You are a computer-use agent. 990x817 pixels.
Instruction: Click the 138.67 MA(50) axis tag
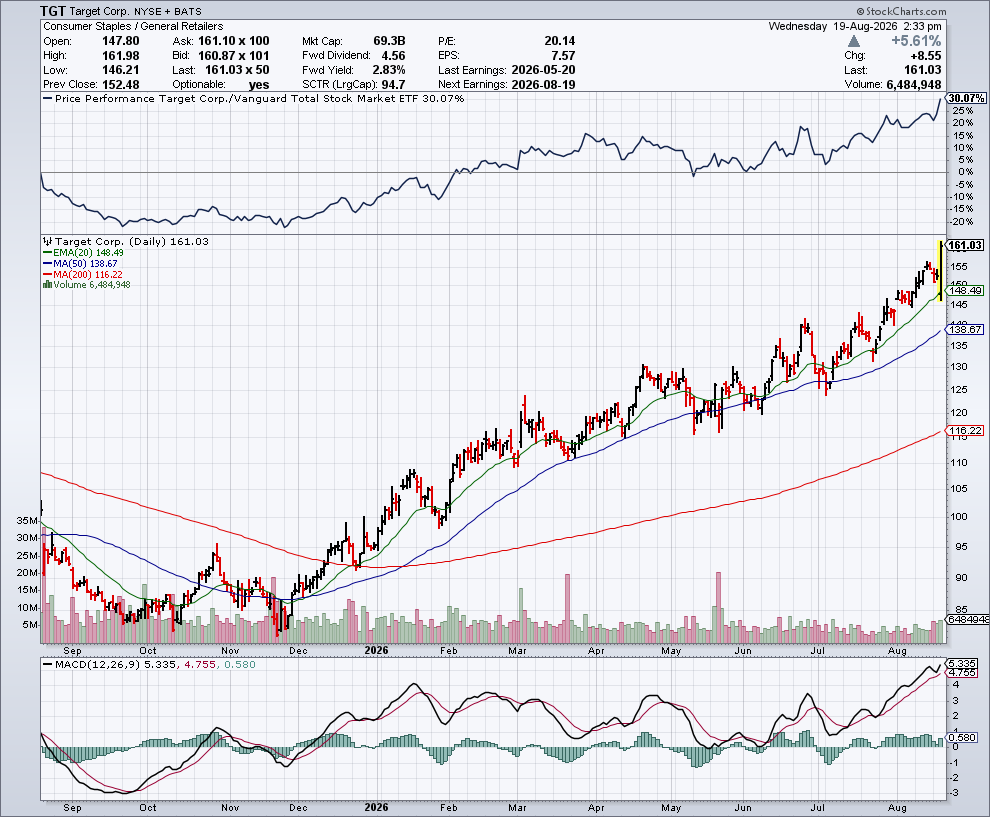(966, 330)
